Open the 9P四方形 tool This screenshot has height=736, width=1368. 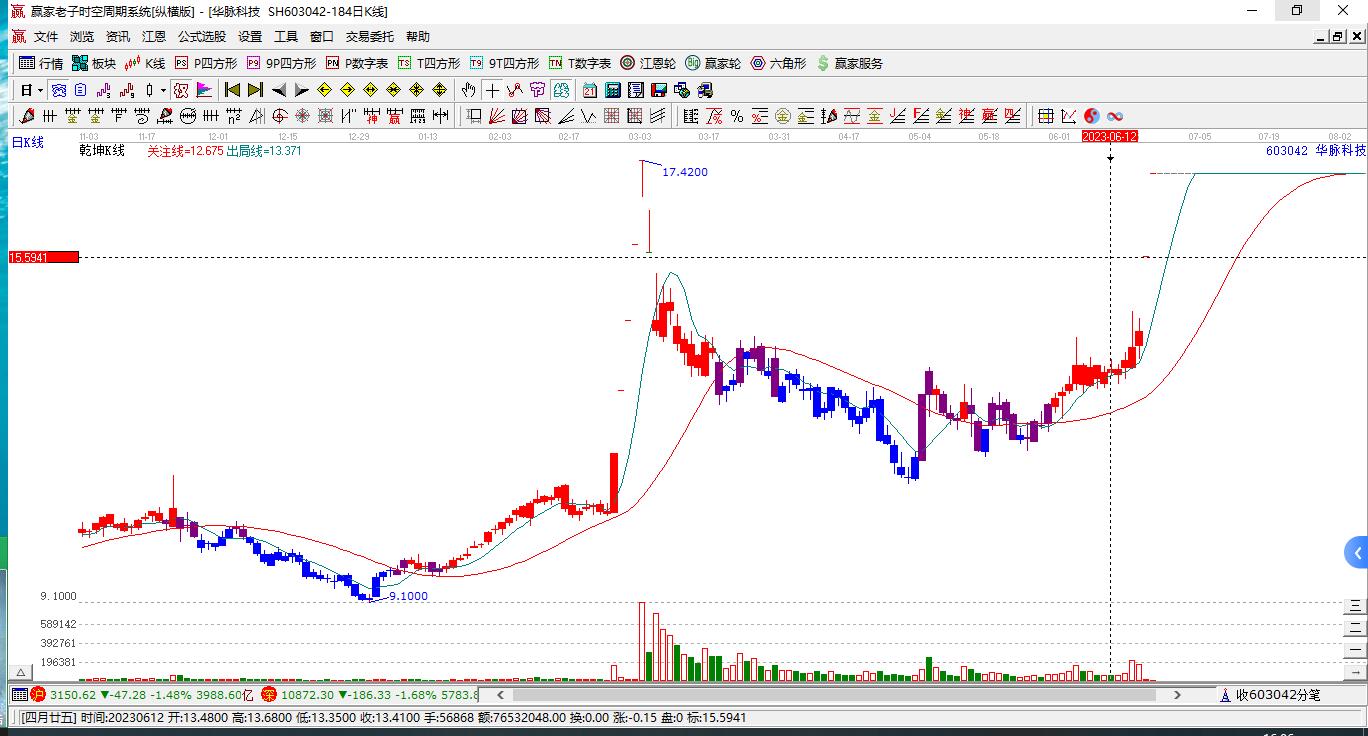[x=281, y=63]
